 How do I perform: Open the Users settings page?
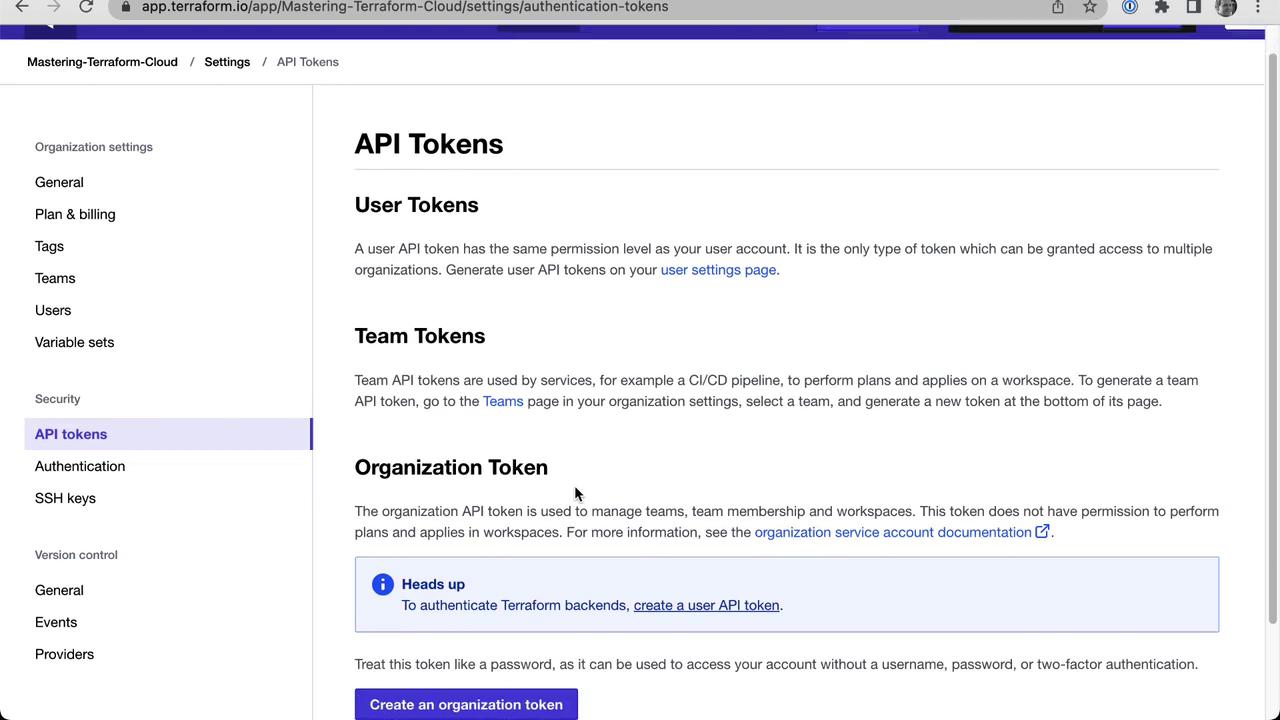pyautogui.click(x=53, y=310)
